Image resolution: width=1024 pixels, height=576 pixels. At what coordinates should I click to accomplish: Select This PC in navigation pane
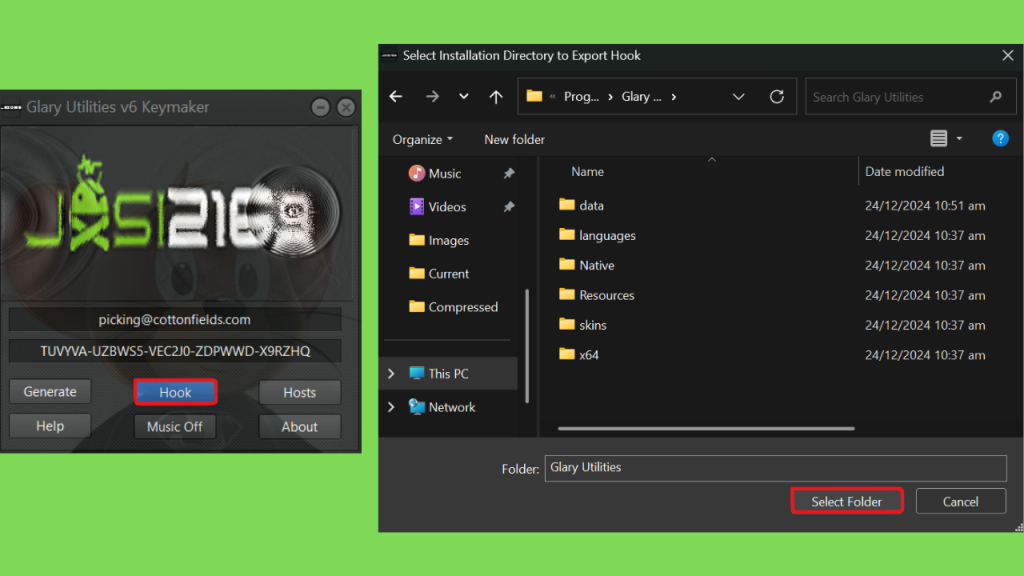(x=449, y=374)
